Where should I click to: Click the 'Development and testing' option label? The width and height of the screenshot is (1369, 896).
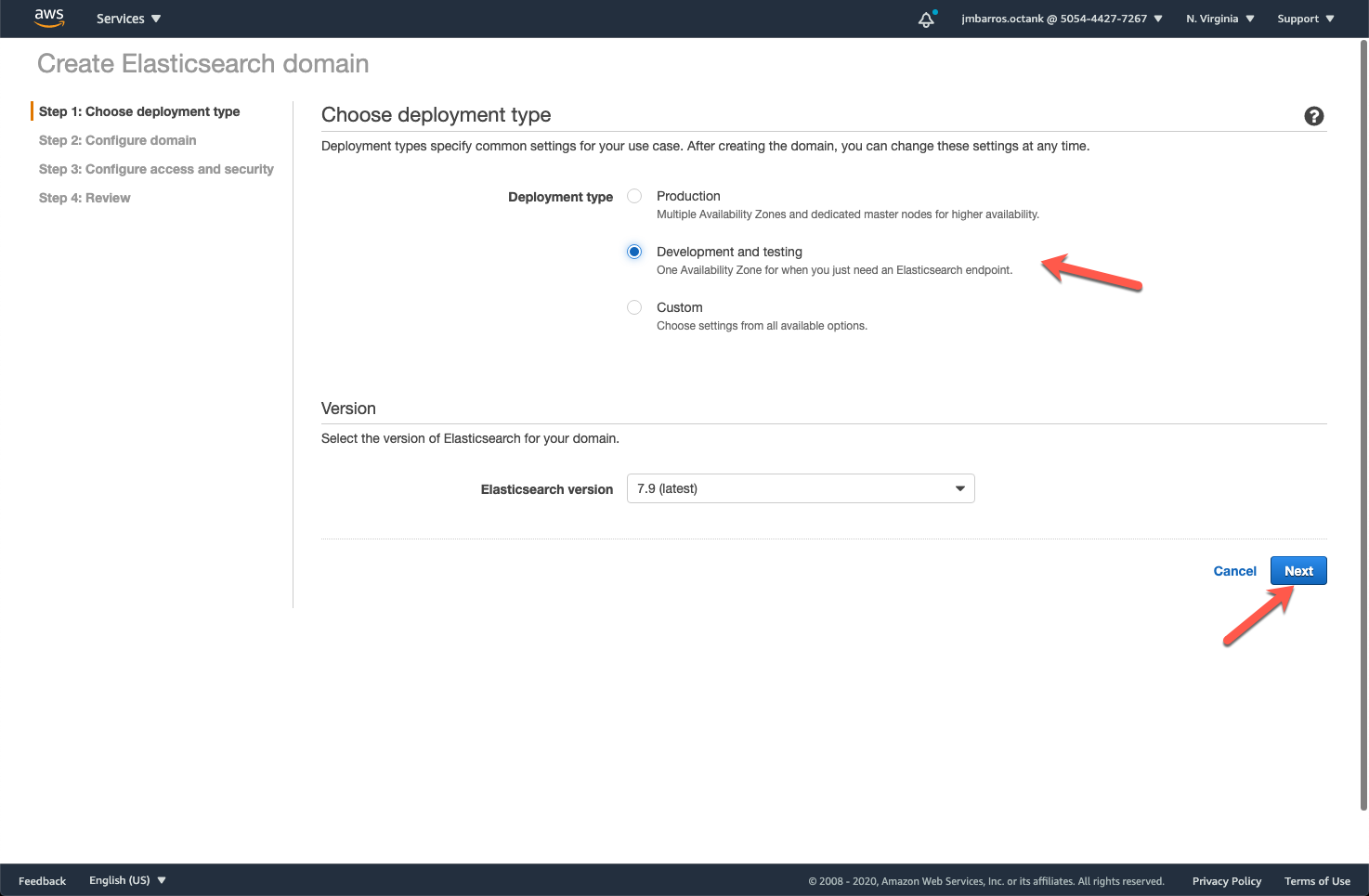click(x=729, y=252)
